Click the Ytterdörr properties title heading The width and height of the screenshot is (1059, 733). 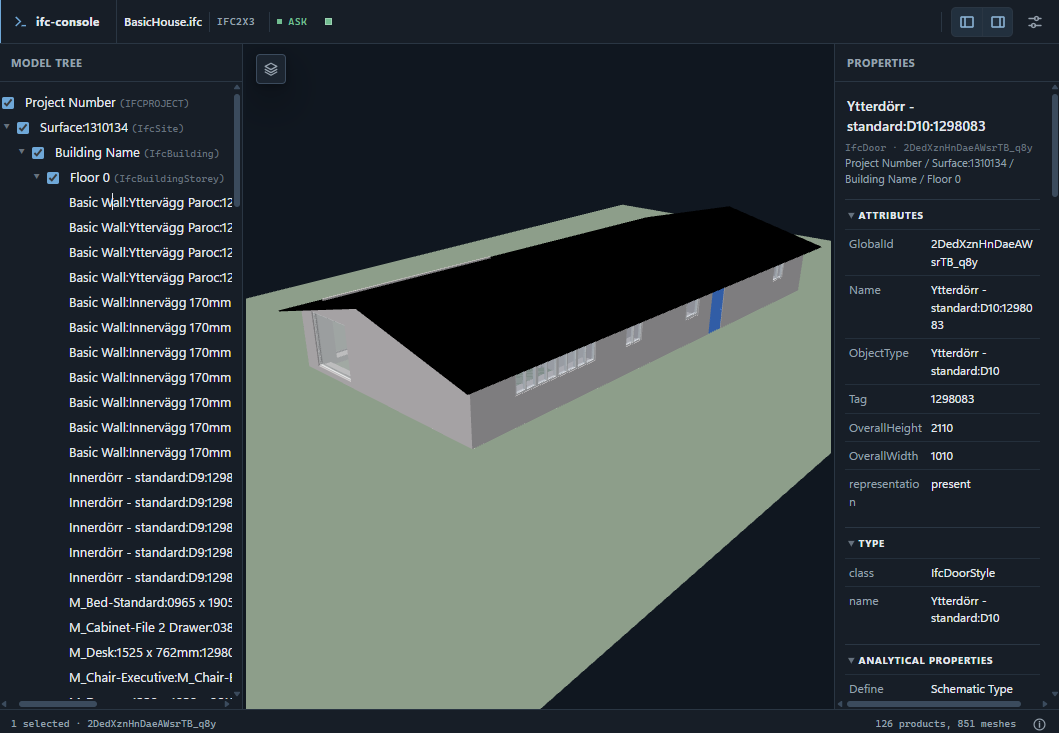click(916, 116)
